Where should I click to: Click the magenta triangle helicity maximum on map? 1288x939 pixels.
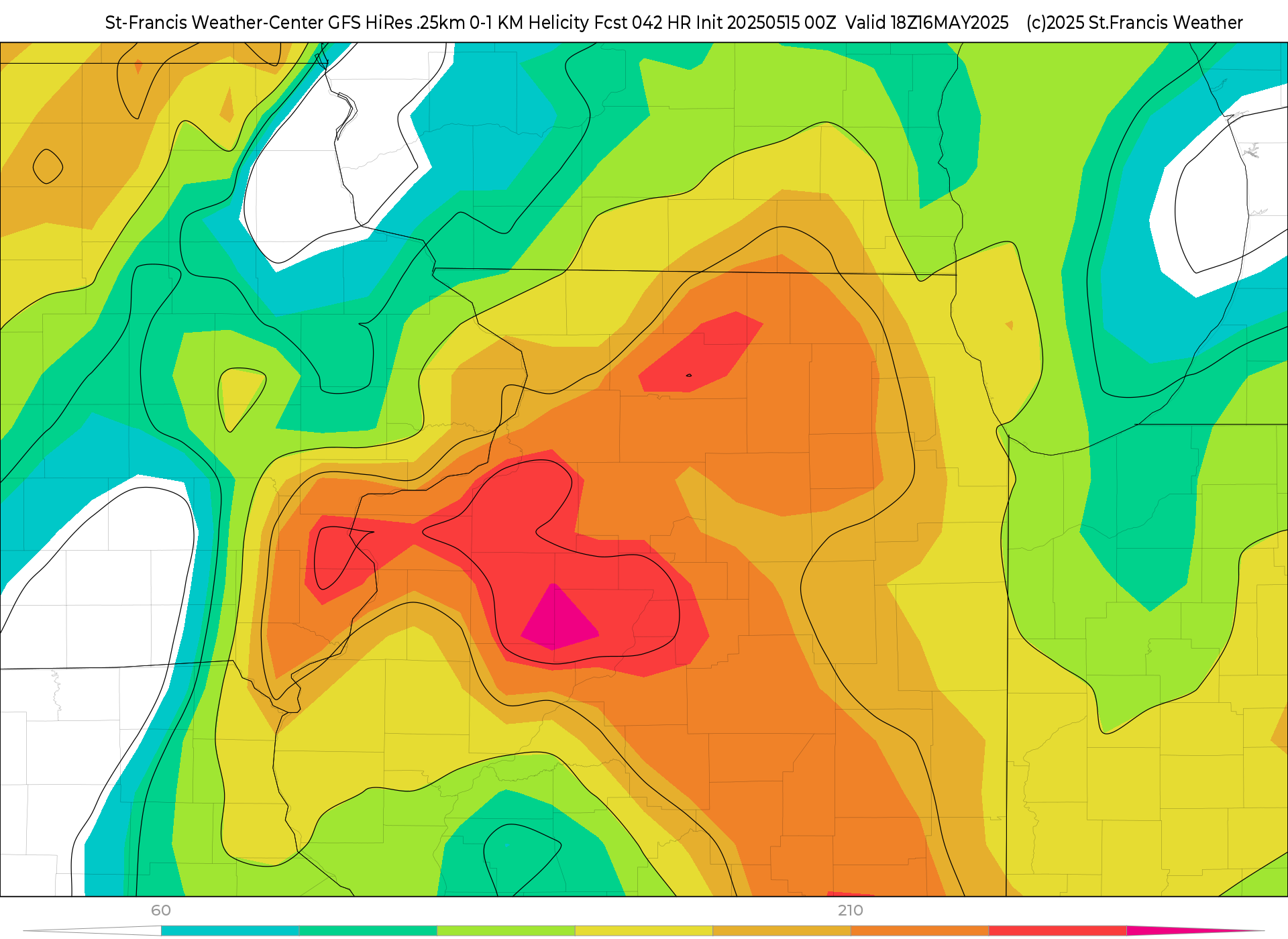pyautogui.click(x=558, y=618)
